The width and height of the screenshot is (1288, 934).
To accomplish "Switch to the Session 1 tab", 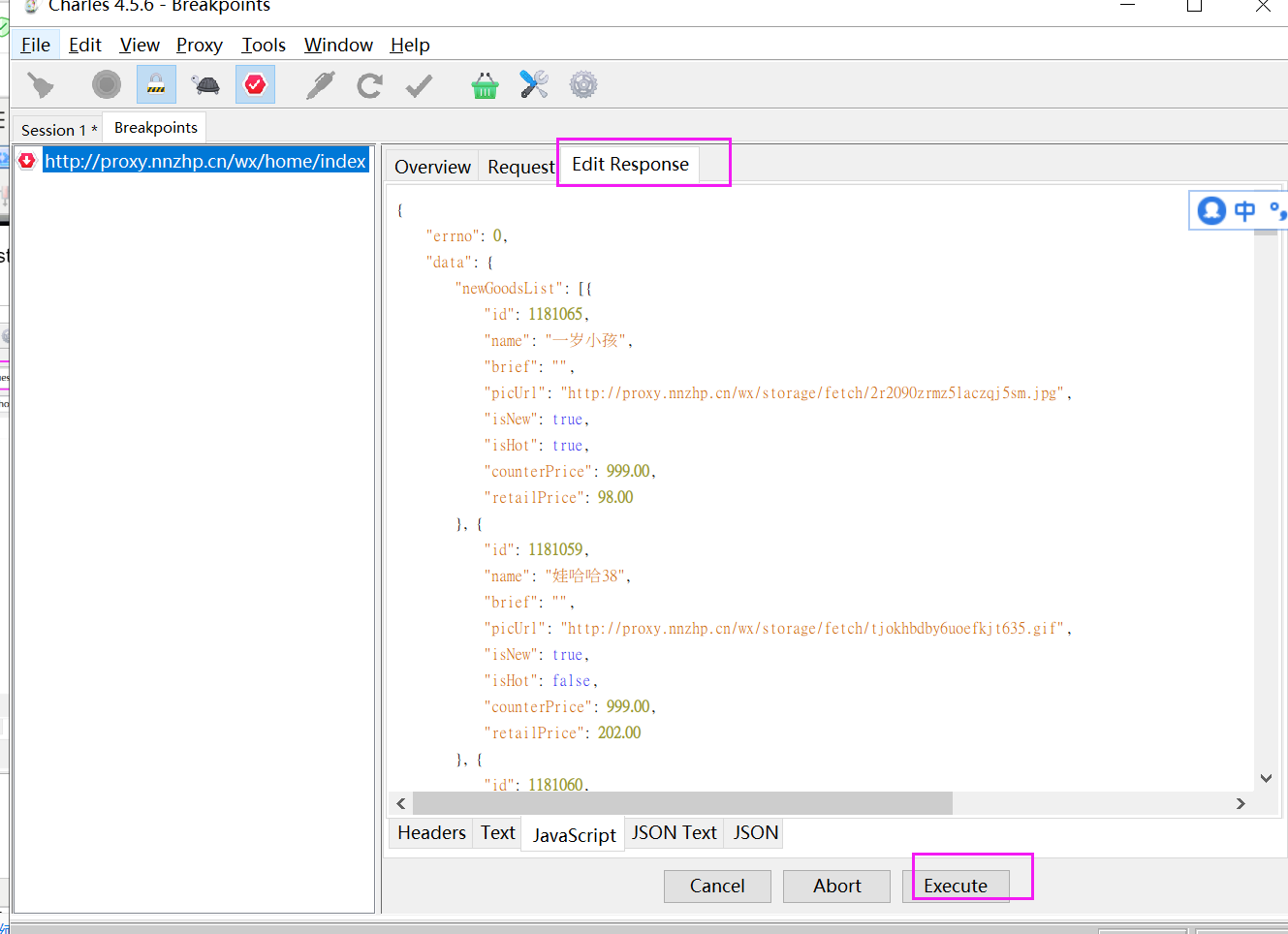I will point(59,130).
